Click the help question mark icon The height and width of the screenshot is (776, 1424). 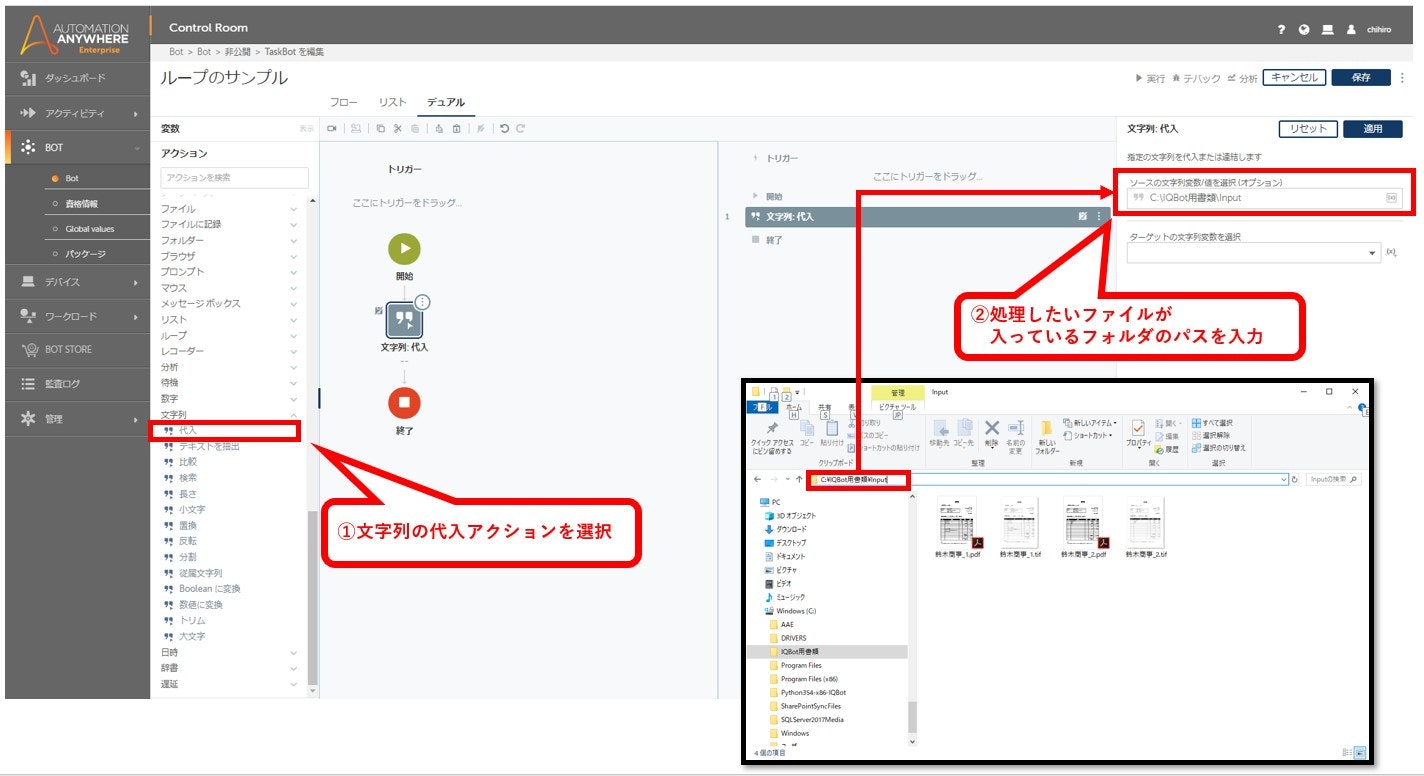[x=1281, y=29]
